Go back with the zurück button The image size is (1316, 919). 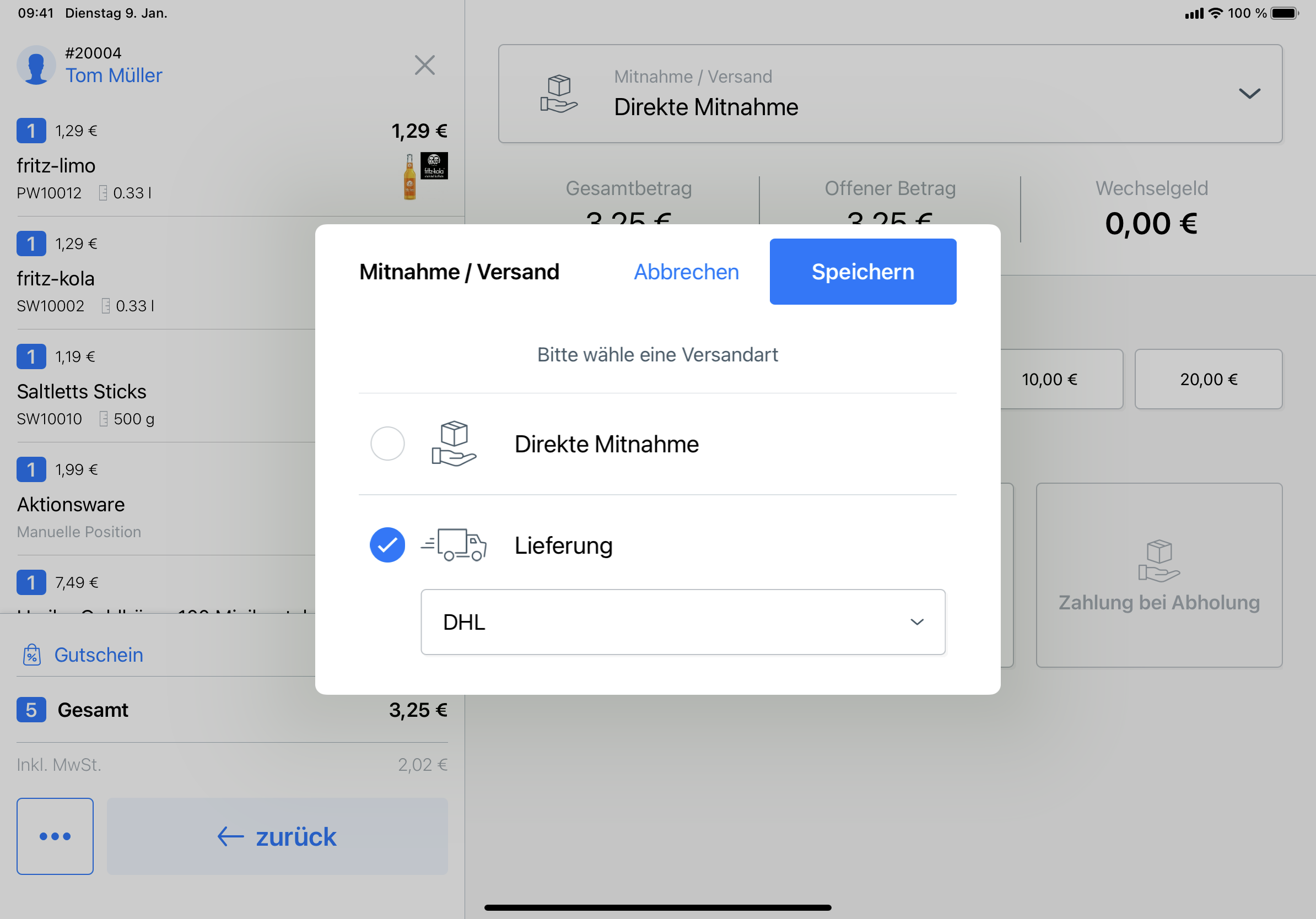(x=277, y=836)
